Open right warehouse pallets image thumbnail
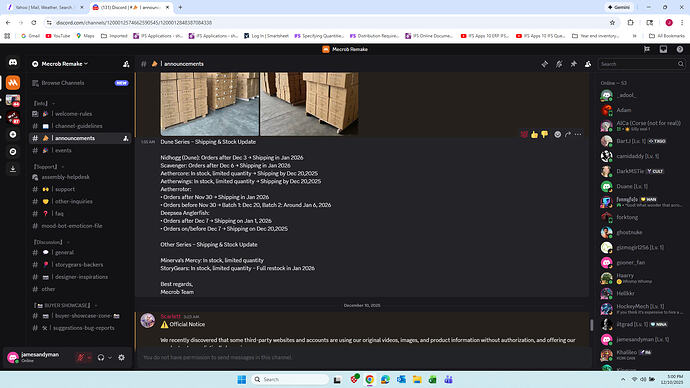690x388 pixels. click(x=309, y=104)
